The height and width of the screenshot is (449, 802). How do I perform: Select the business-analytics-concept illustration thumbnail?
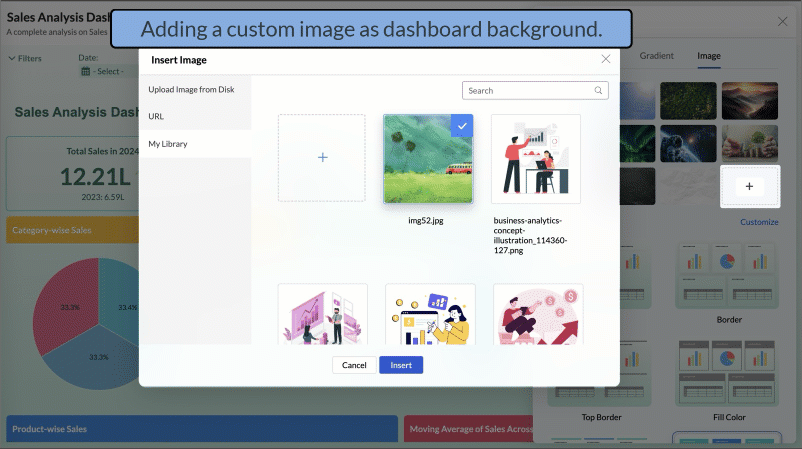(x=535, y=158)
